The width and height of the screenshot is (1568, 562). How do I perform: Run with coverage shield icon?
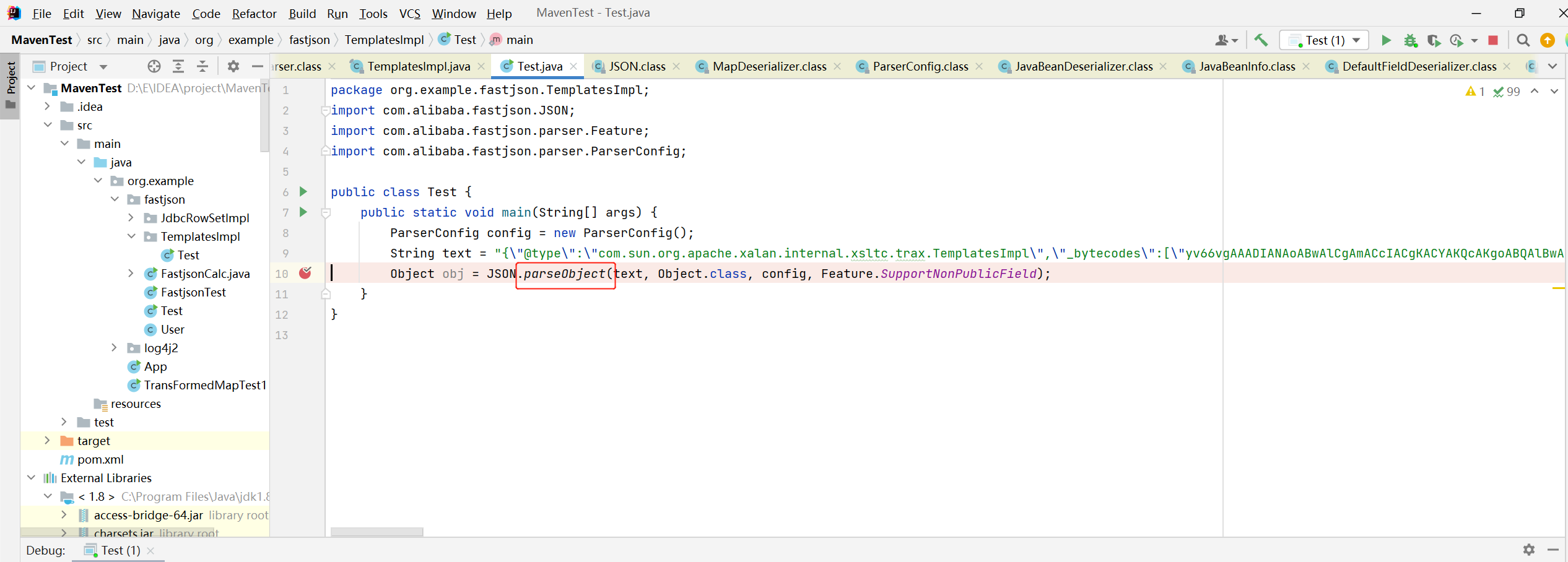[x=1434, y=40]
